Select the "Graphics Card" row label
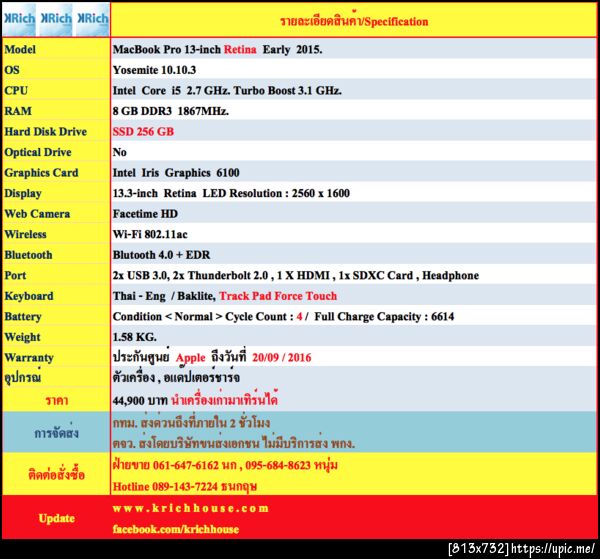This screenshot has width=600, height=559. [x=41, y=173]
